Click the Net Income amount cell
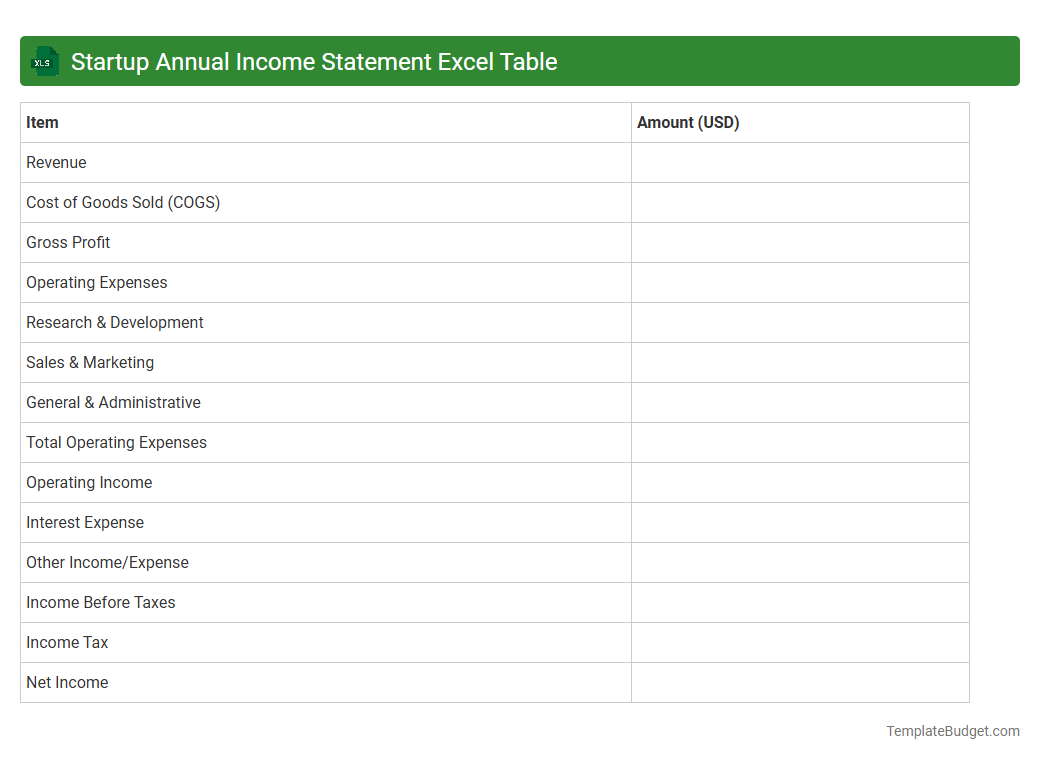Viewport: 1040px width, 760px height. click(x=800, y=682)
